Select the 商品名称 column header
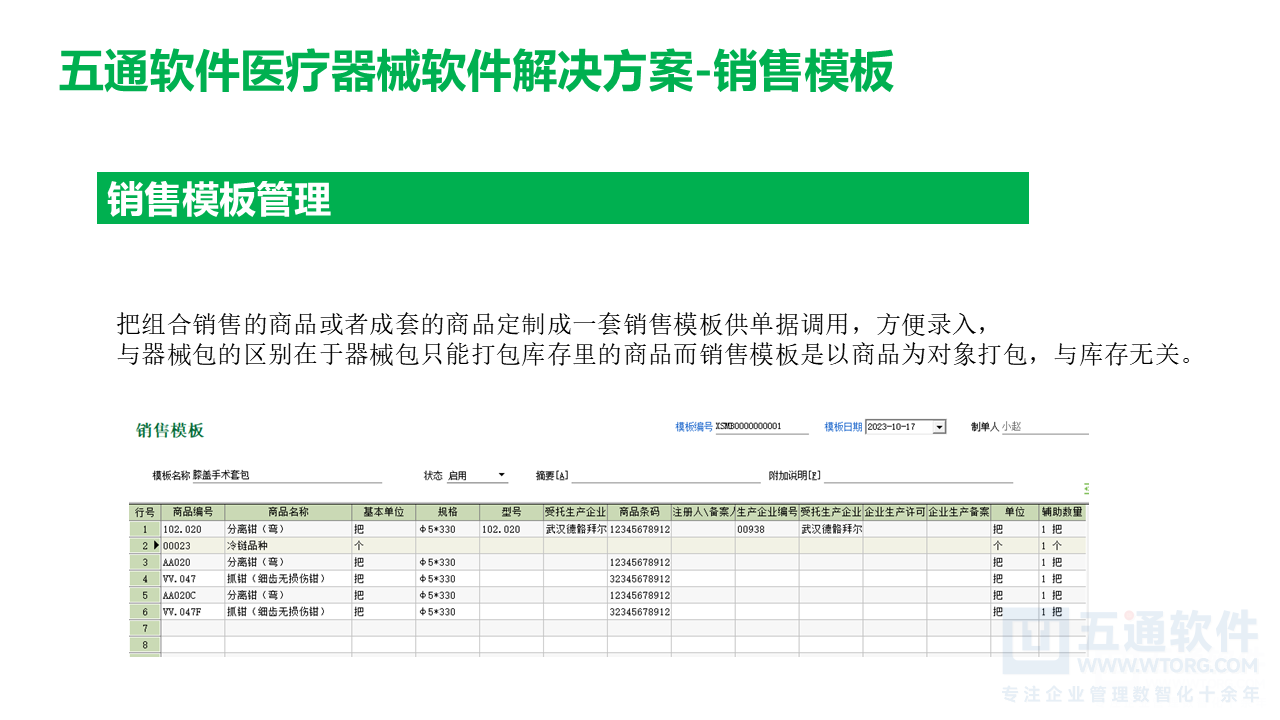The height and width of the screenshot is (720, 1280). coord(287,512)
